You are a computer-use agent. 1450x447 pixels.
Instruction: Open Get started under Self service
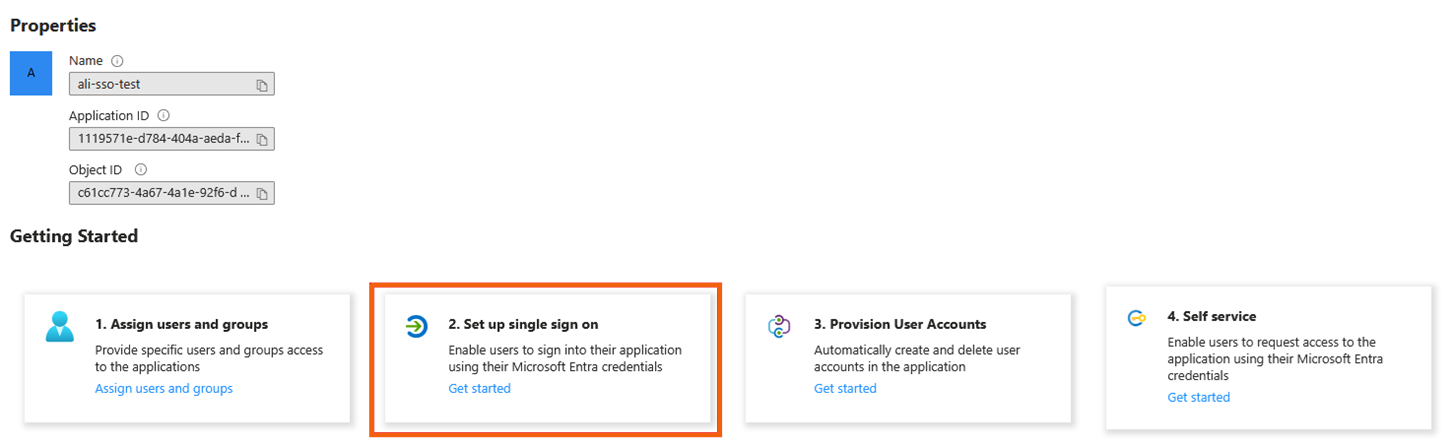(1199, 397)
